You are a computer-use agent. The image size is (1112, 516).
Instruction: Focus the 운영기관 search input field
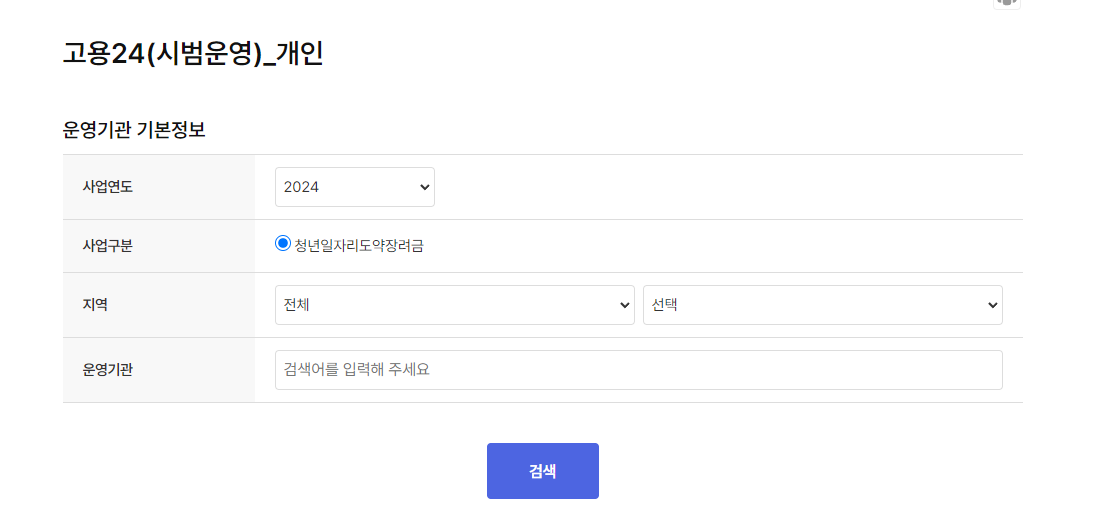click(639, 370)
